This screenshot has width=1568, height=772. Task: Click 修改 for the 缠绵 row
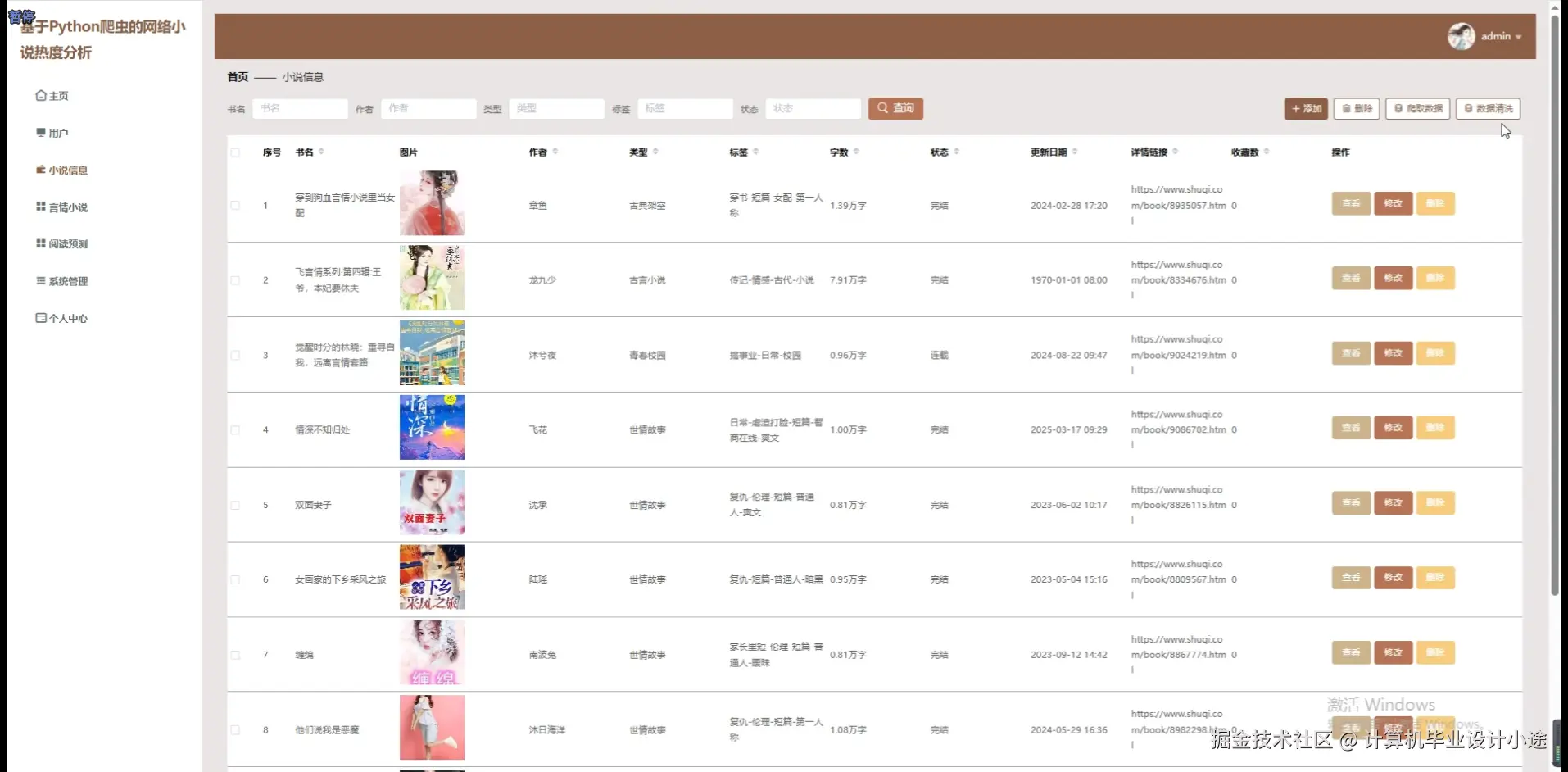pyautogui.click(x=1393, y=653)
